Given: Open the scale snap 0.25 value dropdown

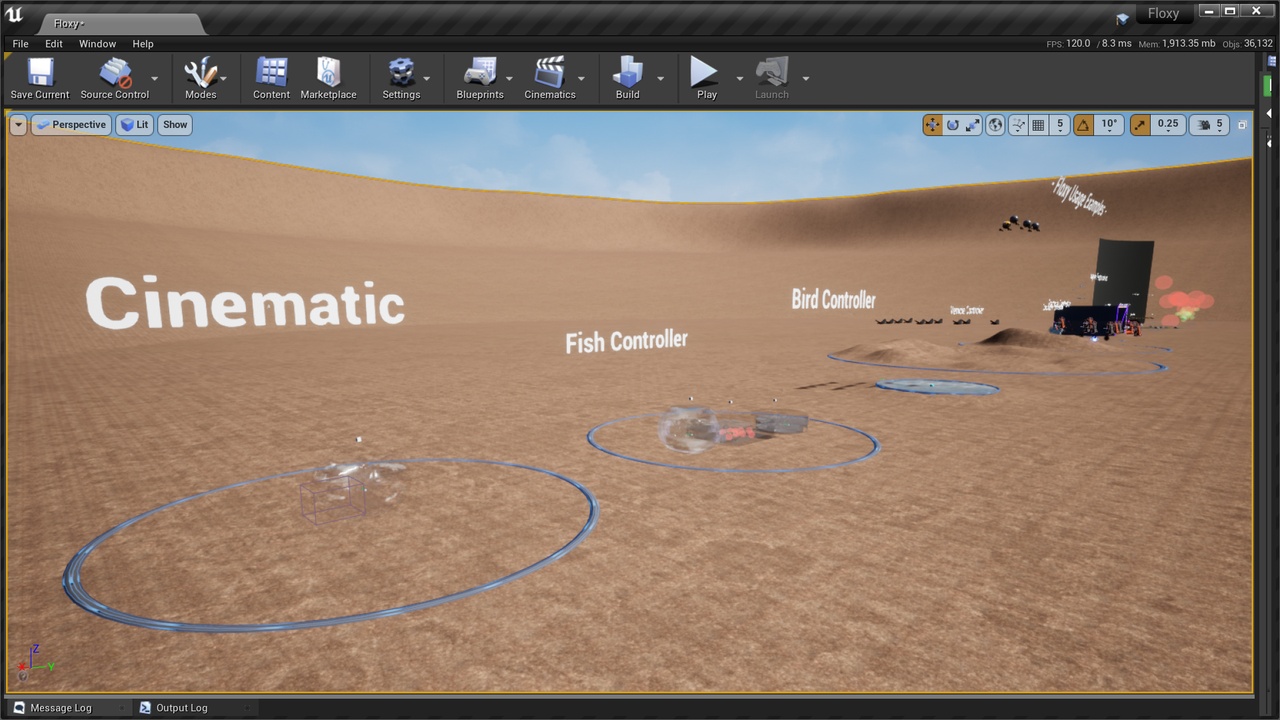Looking at the screenshot, I should click(x=1167, y=125).
